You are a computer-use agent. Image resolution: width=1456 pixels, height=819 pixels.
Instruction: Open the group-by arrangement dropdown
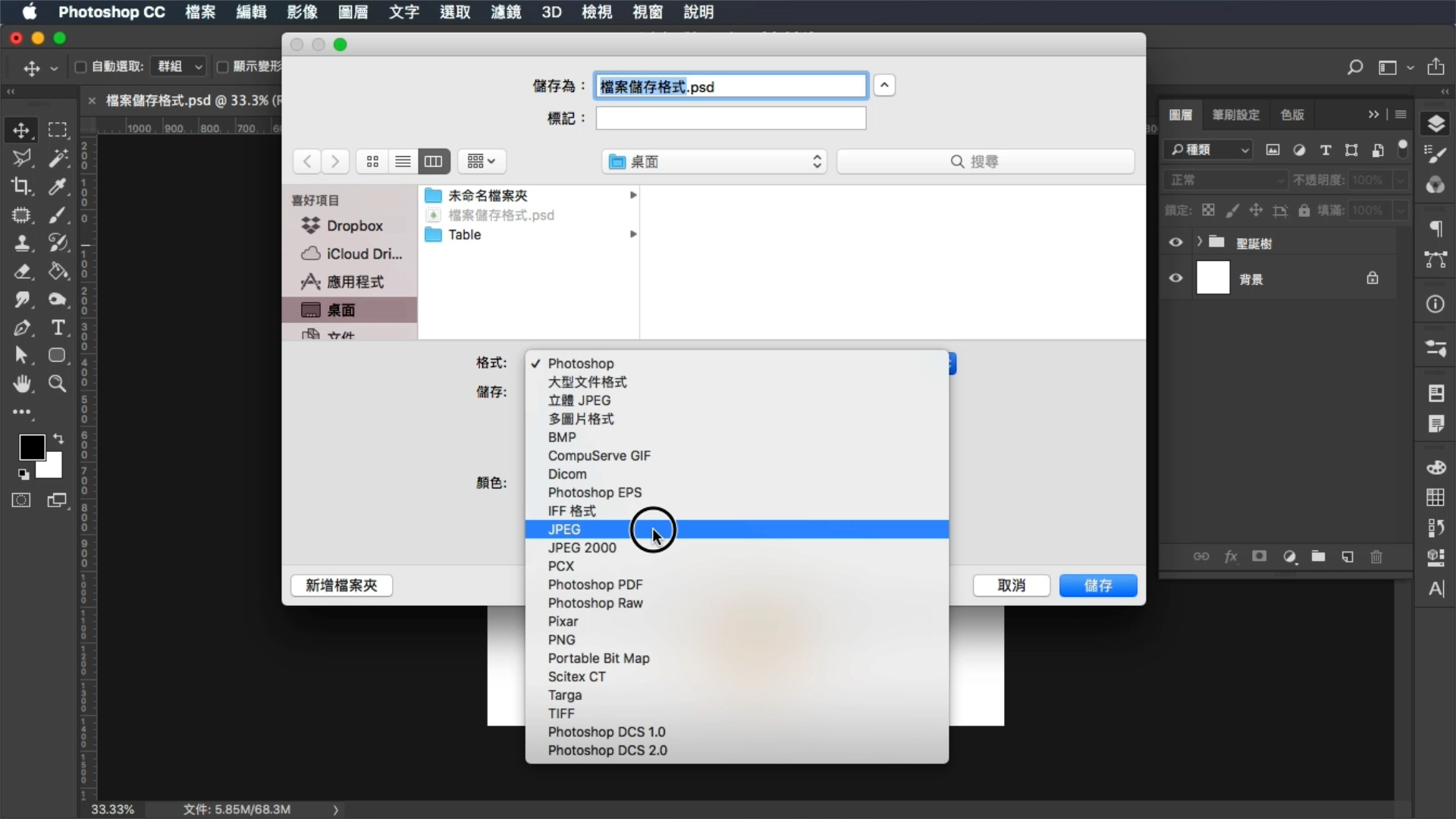pos(482,162)
